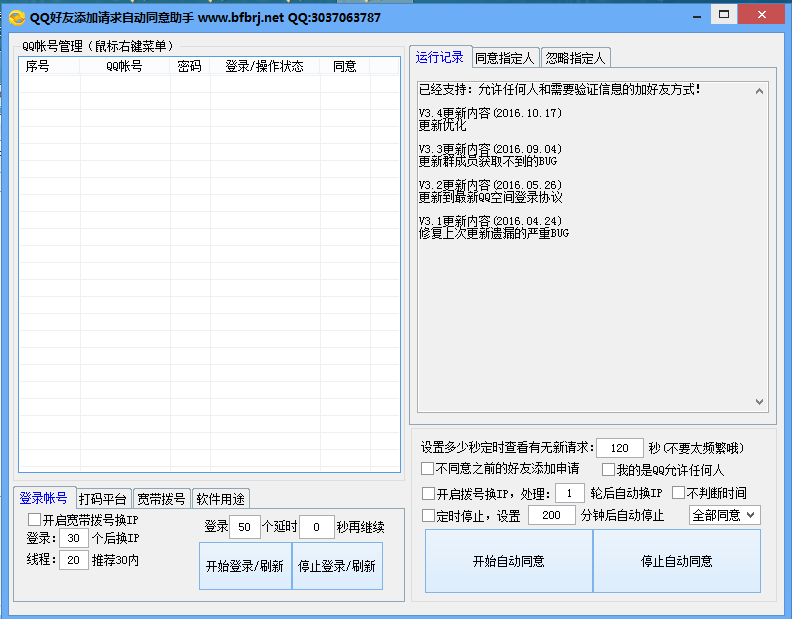The image size is (792, 619).
Task: Click the 个后换IP field showing 30
Action: (74, 538)
